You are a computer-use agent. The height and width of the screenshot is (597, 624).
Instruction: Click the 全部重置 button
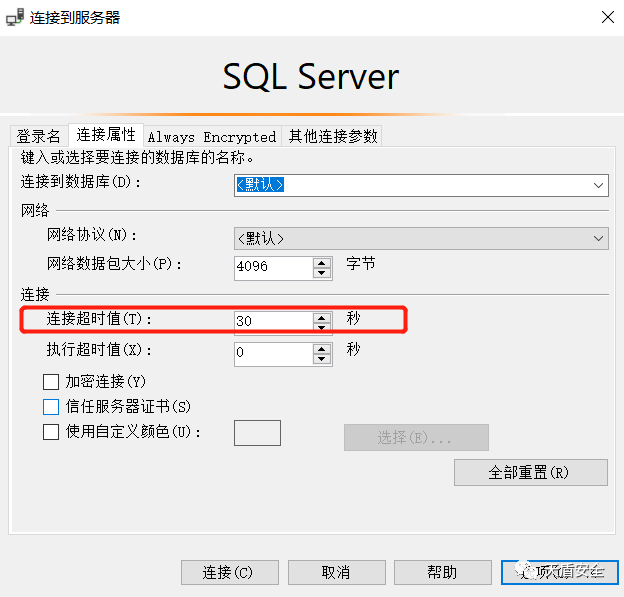pos(530,472)
